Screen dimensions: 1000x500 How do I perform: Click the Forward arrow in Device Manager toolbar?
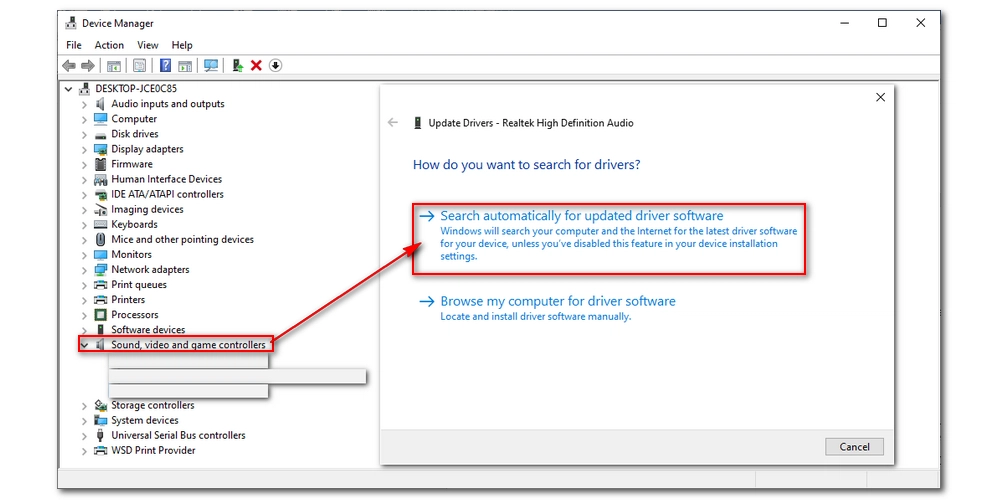point(88,66)
